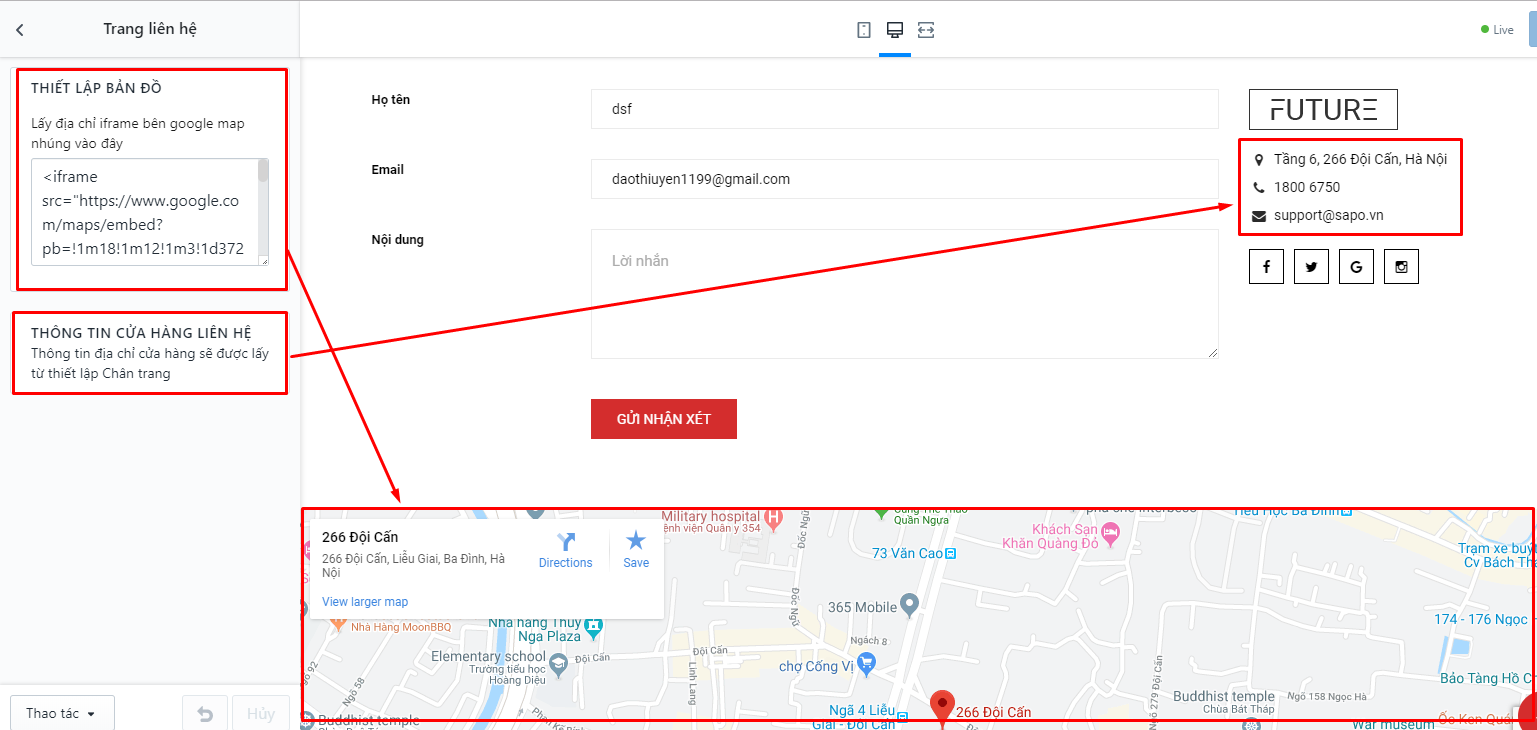Open the Google social icon

pos(1356,267)
